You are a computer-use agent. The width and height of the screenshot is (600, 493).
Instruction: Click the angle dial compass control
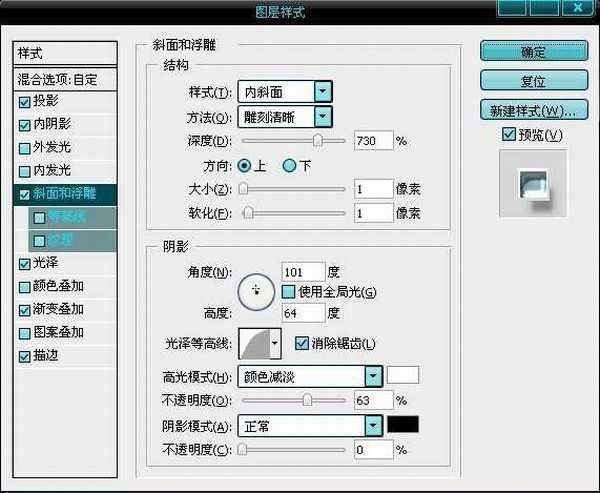pos(257,290)
